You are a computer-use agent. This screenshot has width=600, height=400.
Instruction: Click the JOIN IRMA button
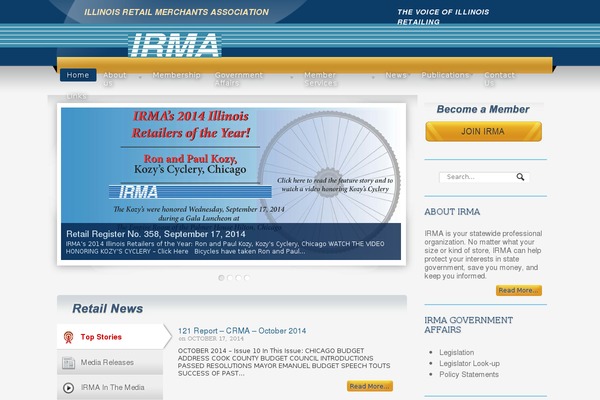tap(483, 131)
